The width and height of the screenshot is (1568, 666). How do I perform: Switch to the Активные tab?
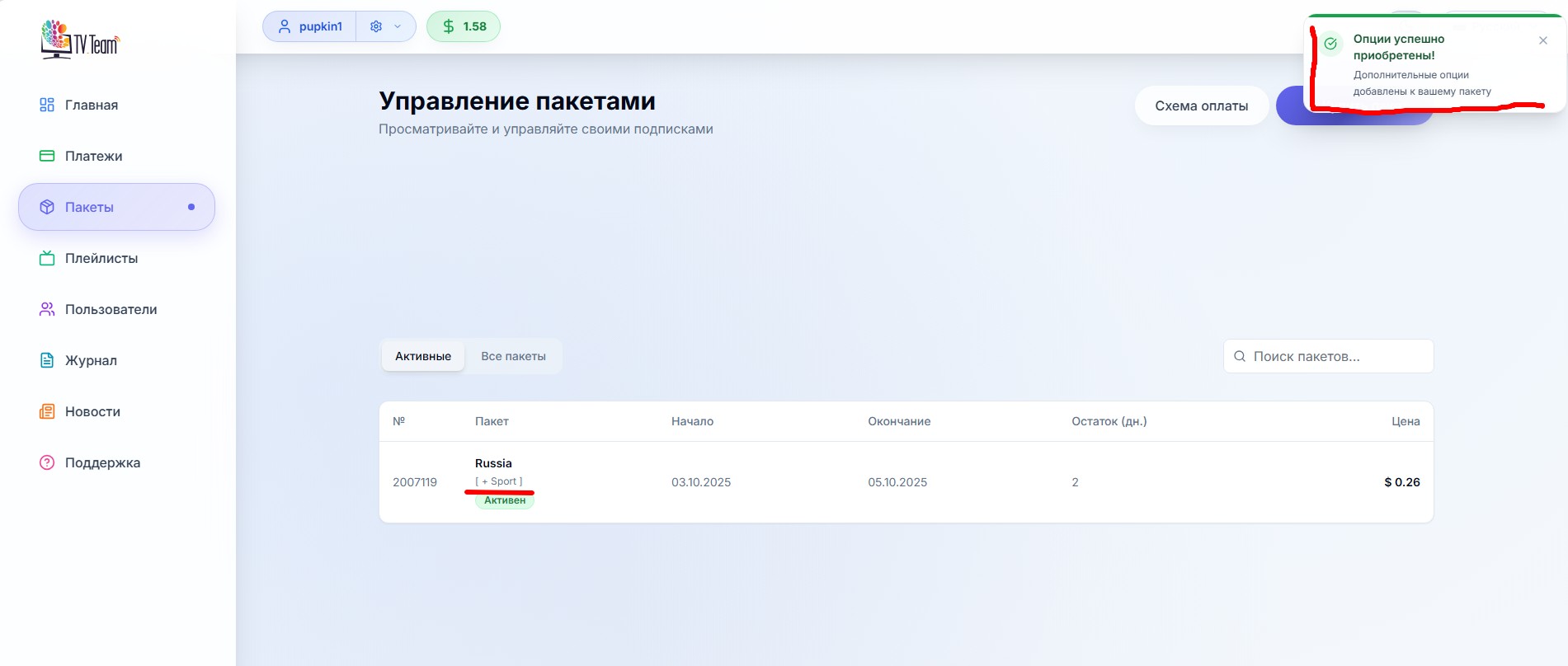423,356
